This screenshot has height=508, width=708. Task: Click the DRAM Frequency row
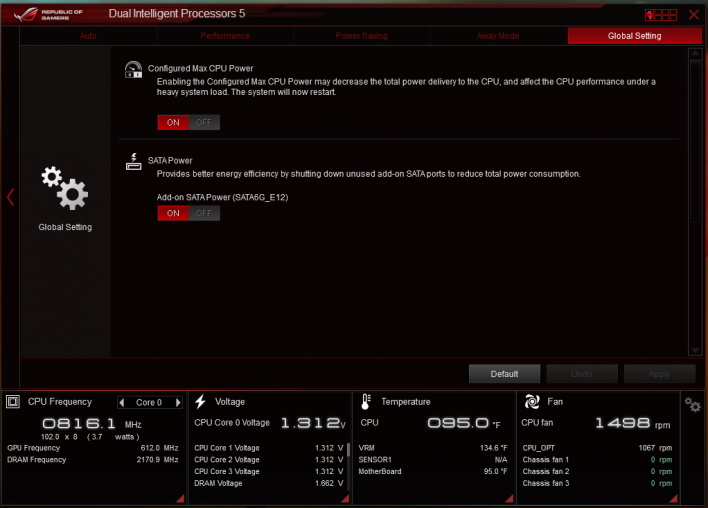93,460
